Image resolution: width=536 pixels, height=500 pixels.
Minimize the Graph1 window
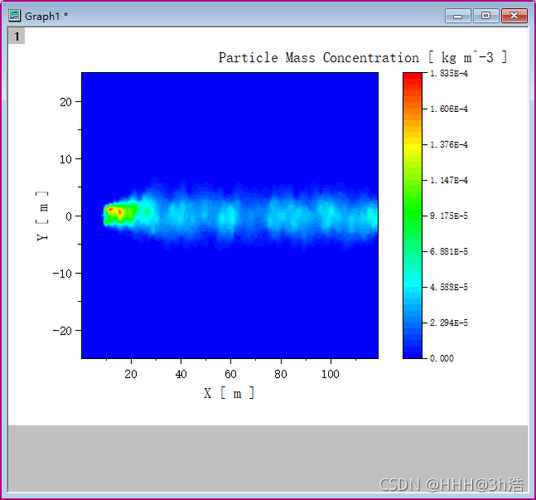458,16
